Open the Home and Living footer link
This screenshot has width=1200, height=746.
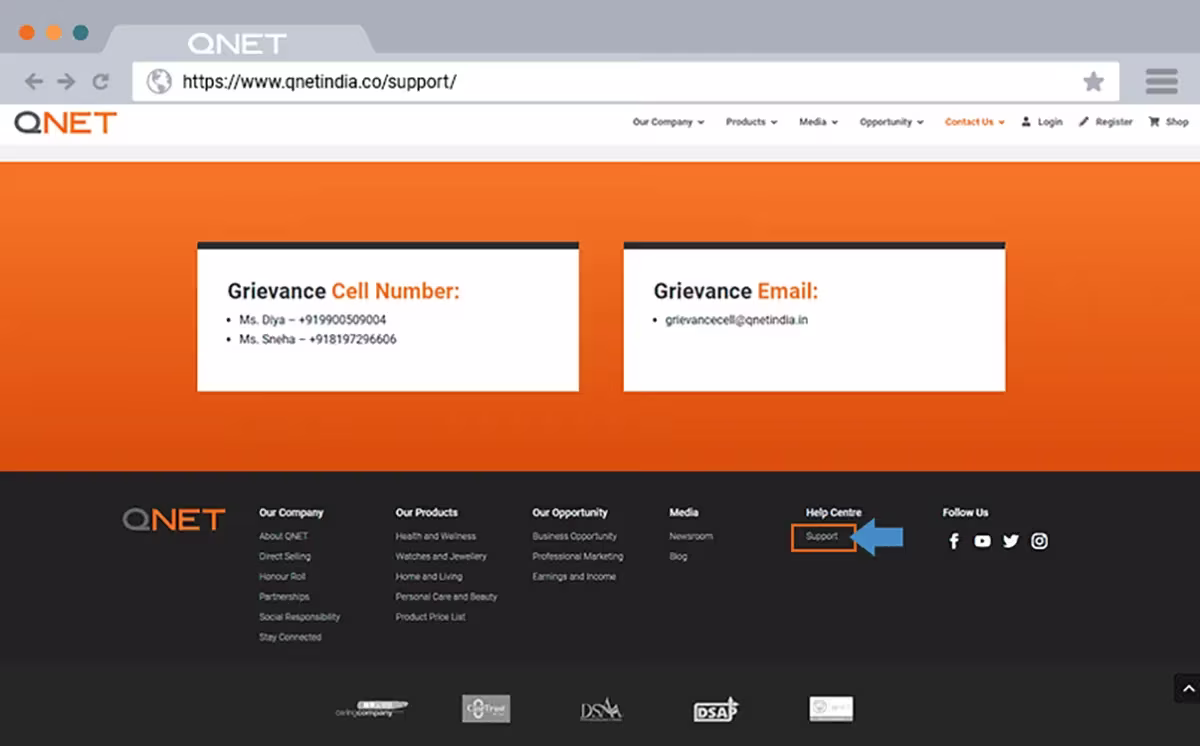(x=429, y=576)
